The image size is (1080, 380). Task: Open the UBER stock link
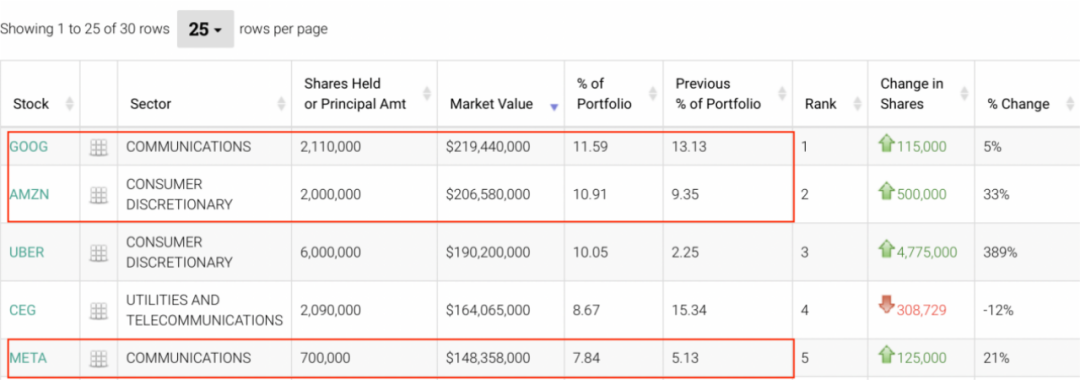[x=26, y=253]
